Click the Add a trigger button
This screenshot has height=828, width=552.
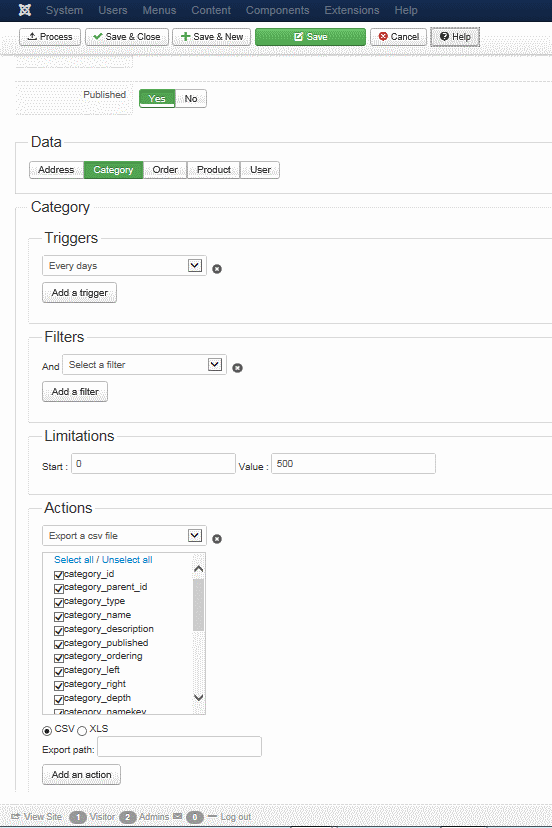(x=79, y=293)
